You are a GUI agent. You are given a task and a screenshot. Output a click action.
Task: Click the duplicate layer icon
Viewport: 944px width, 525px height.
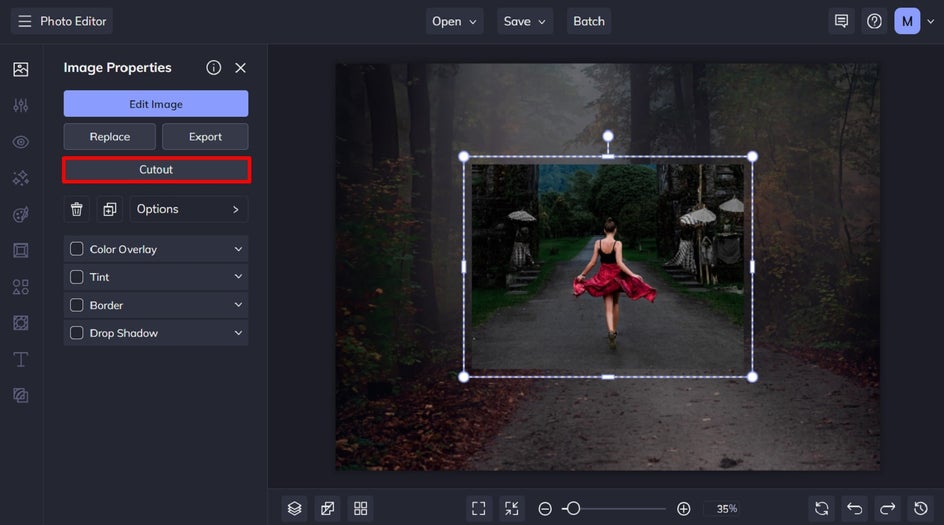pos(110,209)
